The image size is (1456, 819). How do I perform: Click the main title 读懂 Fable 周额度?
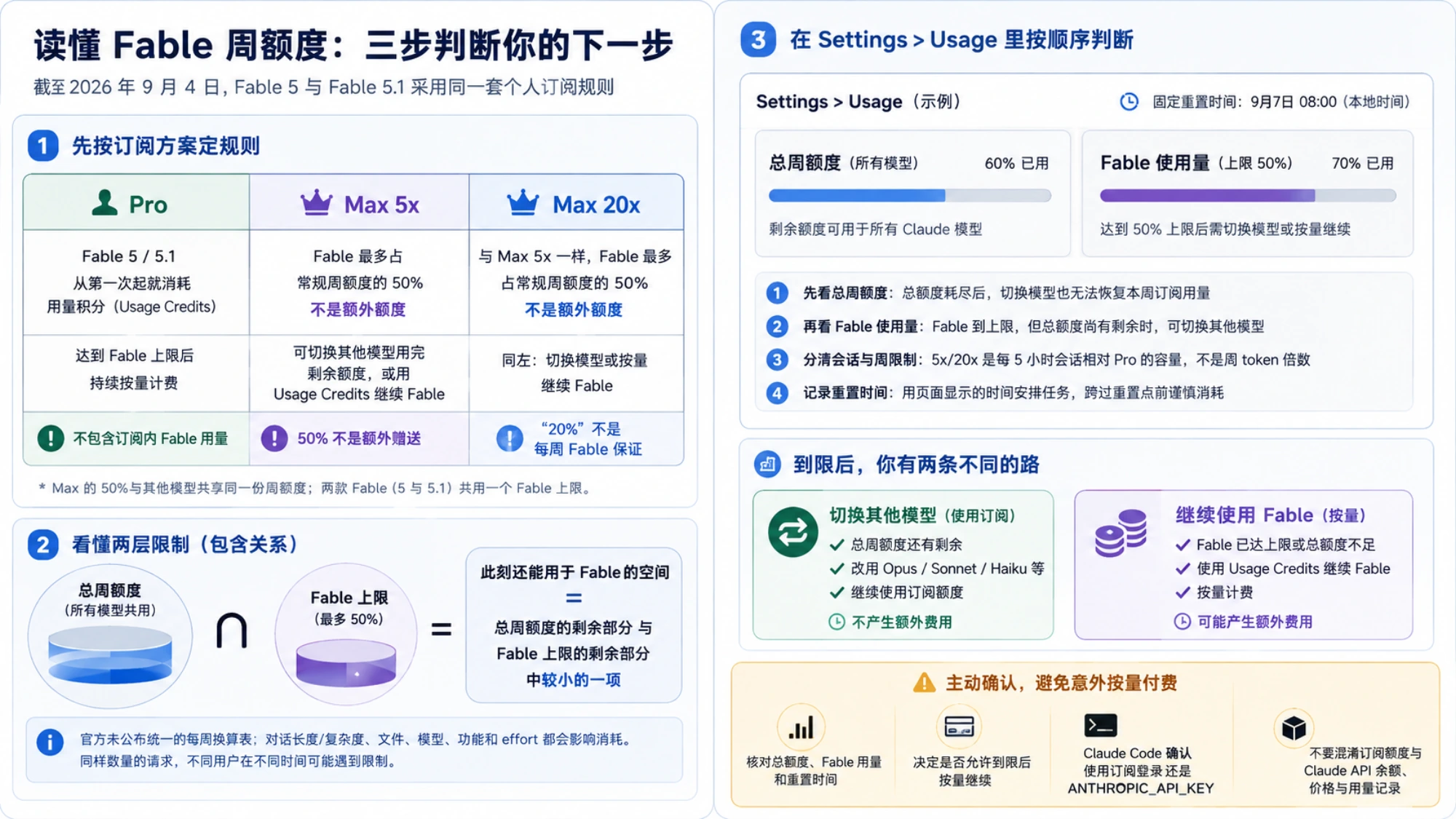click(354, 45)
